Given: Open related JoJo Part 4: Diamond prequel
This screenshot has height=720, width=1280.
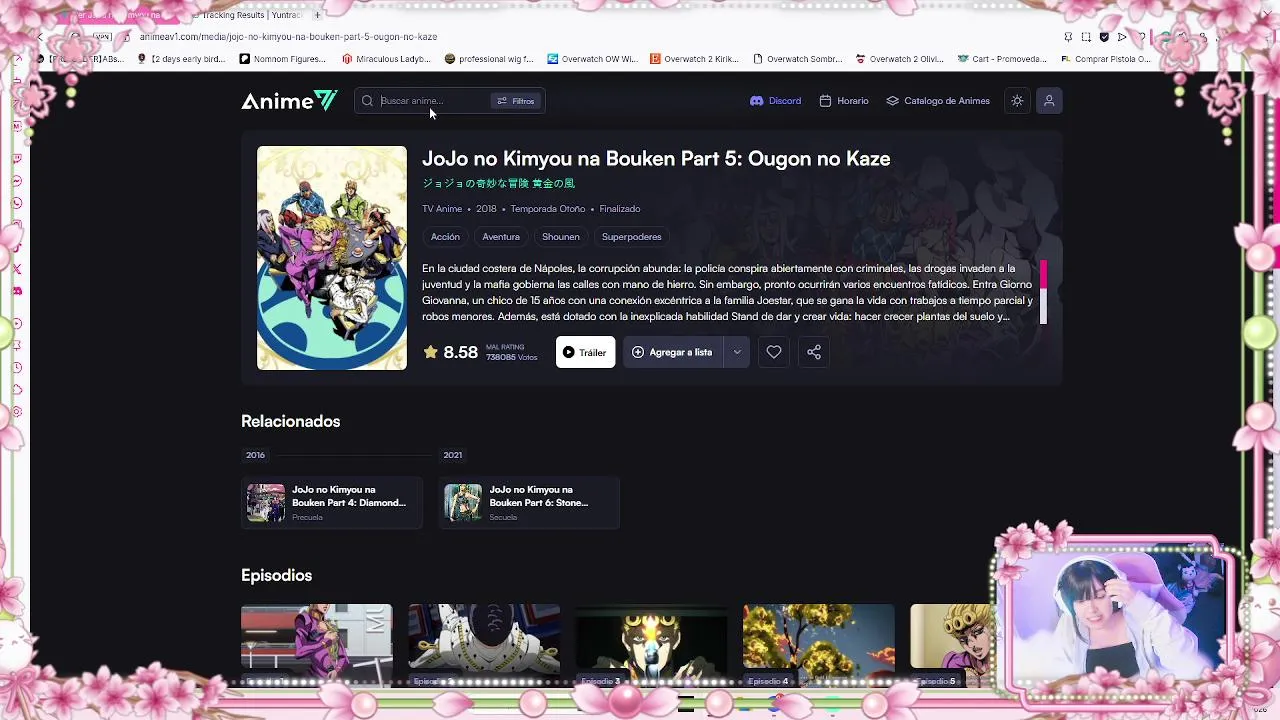Looking at the screenshot, I should click(332, 503).
